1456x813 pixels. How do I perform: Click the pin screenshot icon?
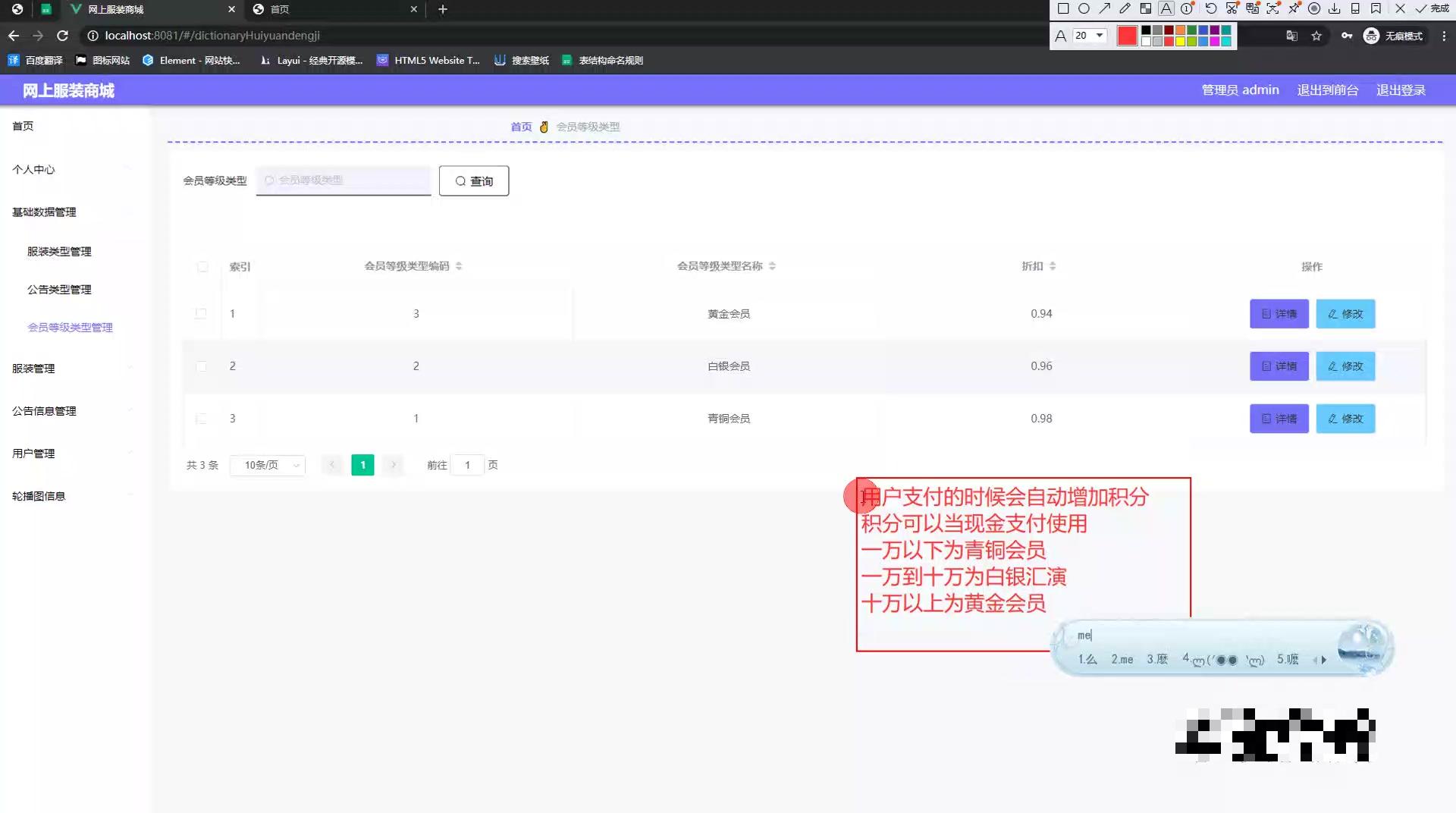pyautogui.click(x=1294, y=8)
